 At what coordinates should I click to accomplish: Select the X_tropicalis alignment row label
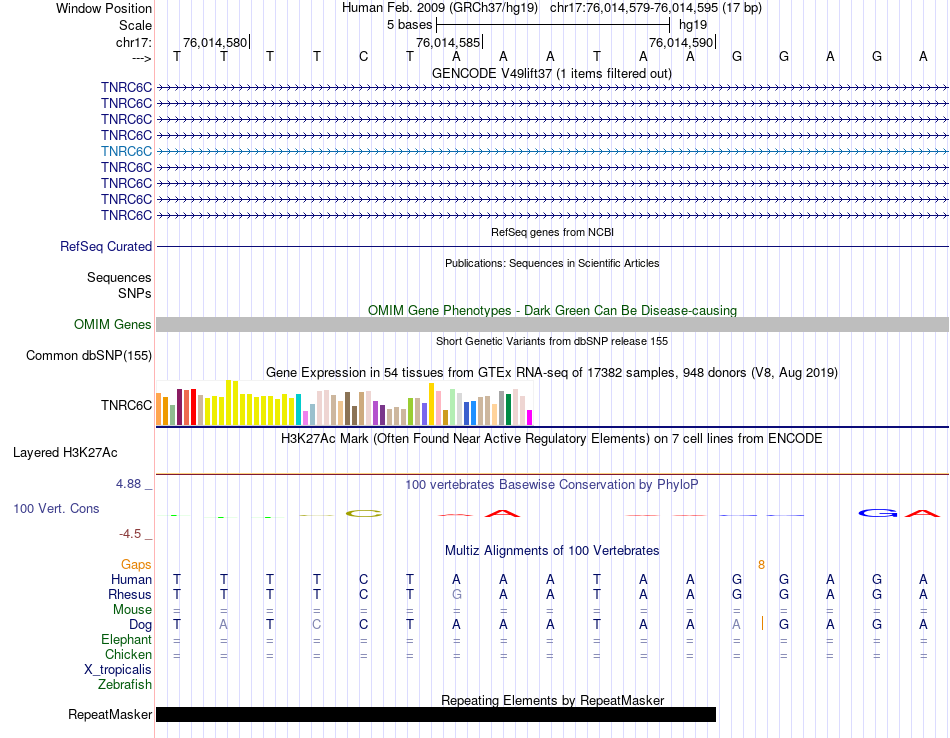[118, 670]
